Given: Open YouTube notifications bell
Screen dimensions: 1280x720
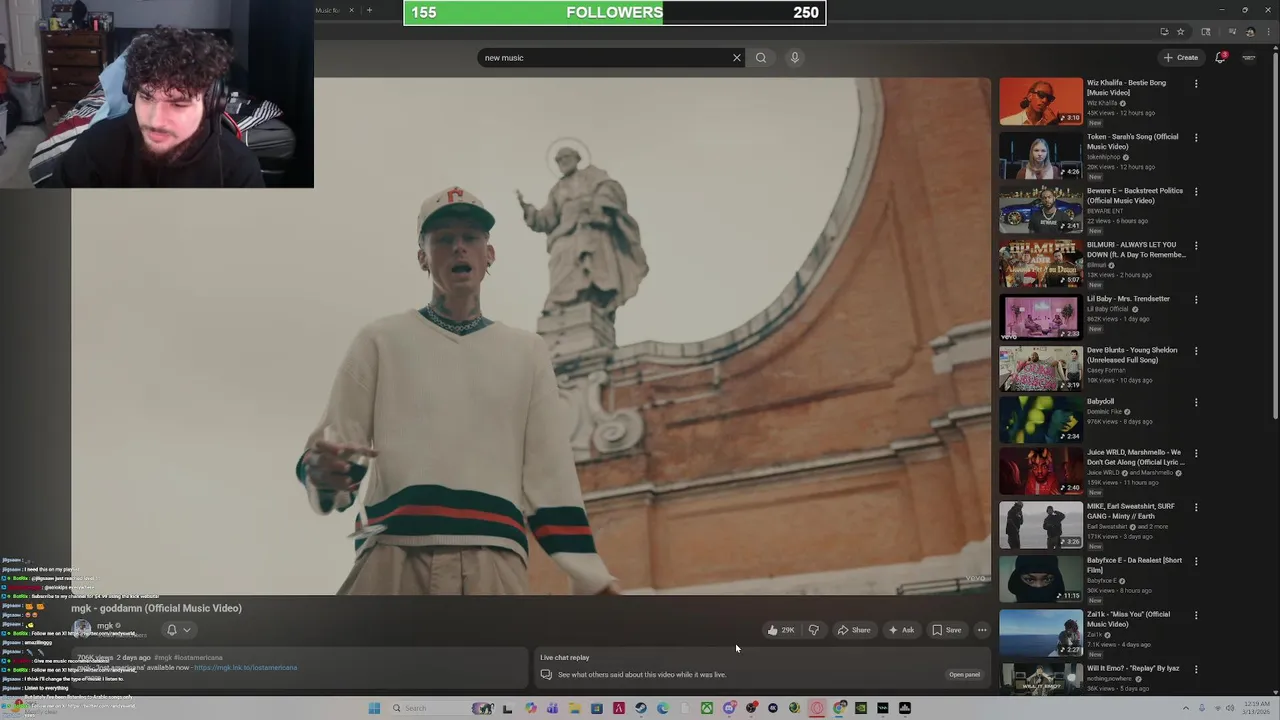Looking at the screenshot, I should pyautogui.click(x=1220, y=58).
